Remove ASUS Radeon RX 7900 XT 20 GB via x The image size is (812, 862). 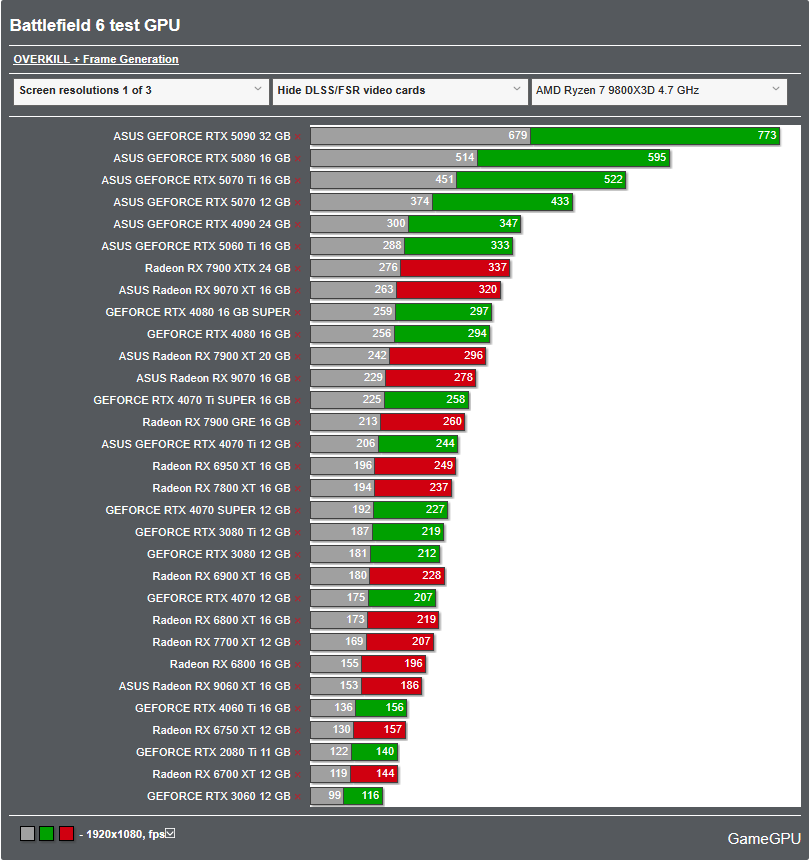coord(297,357)
